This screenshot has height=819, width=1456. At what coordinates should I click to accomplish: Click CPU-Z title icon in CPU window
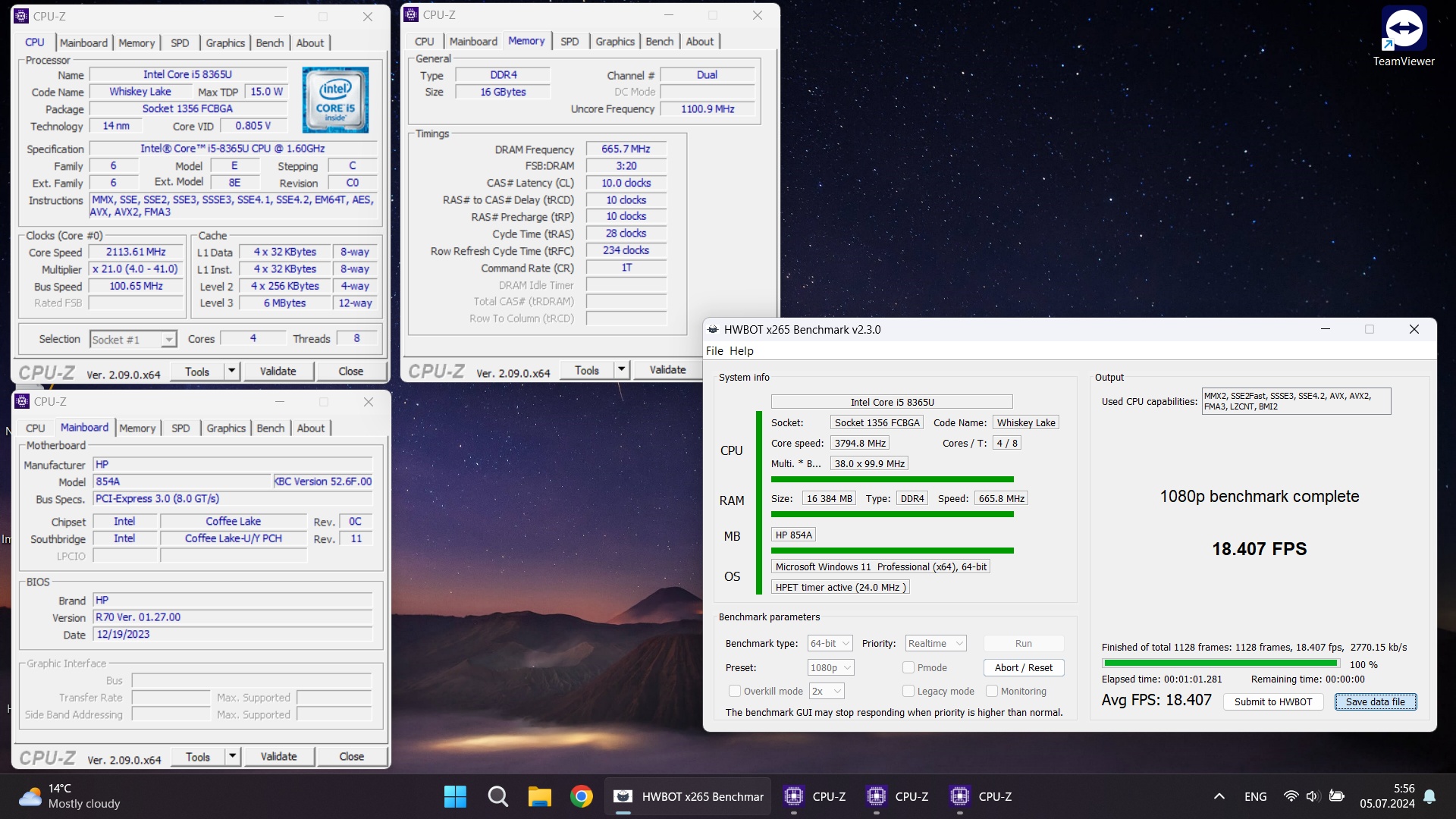point(22,16)
